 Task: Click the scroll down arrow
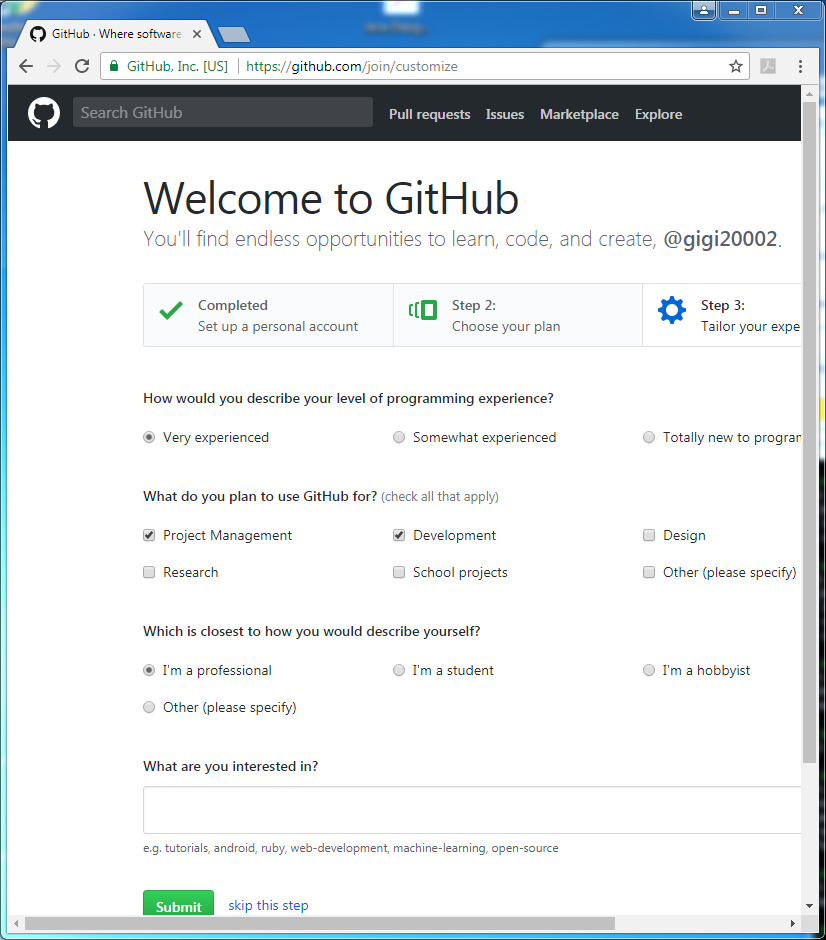point(809,906)
